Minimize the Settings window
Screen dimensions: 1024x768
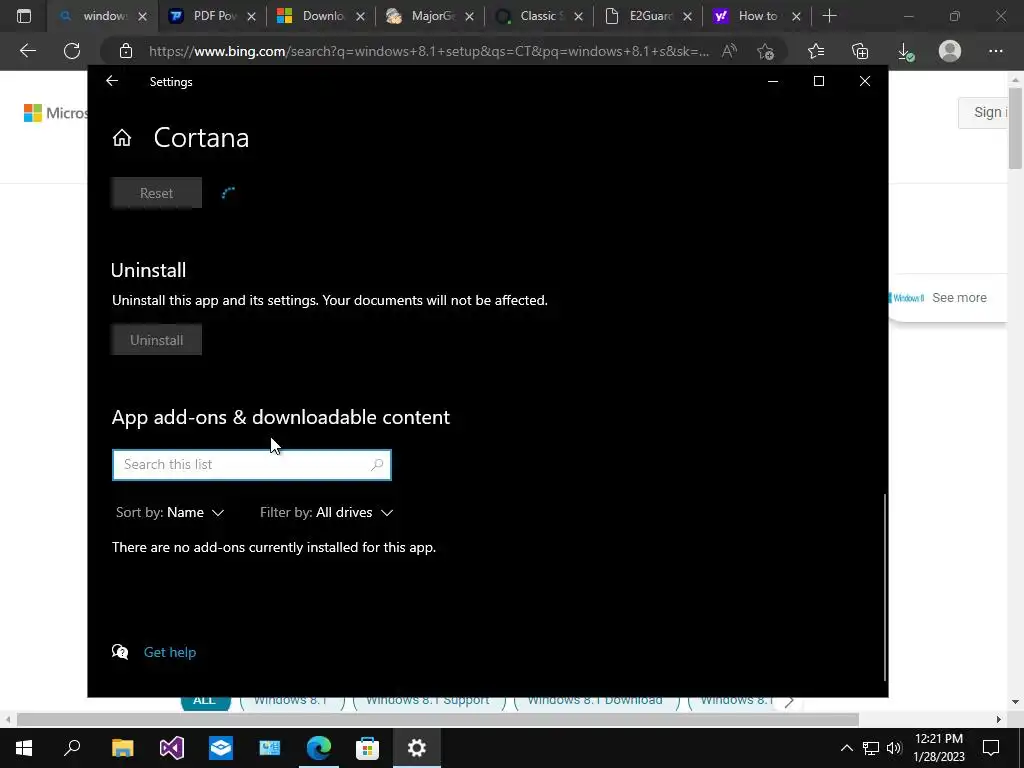[x=773, y=81]
